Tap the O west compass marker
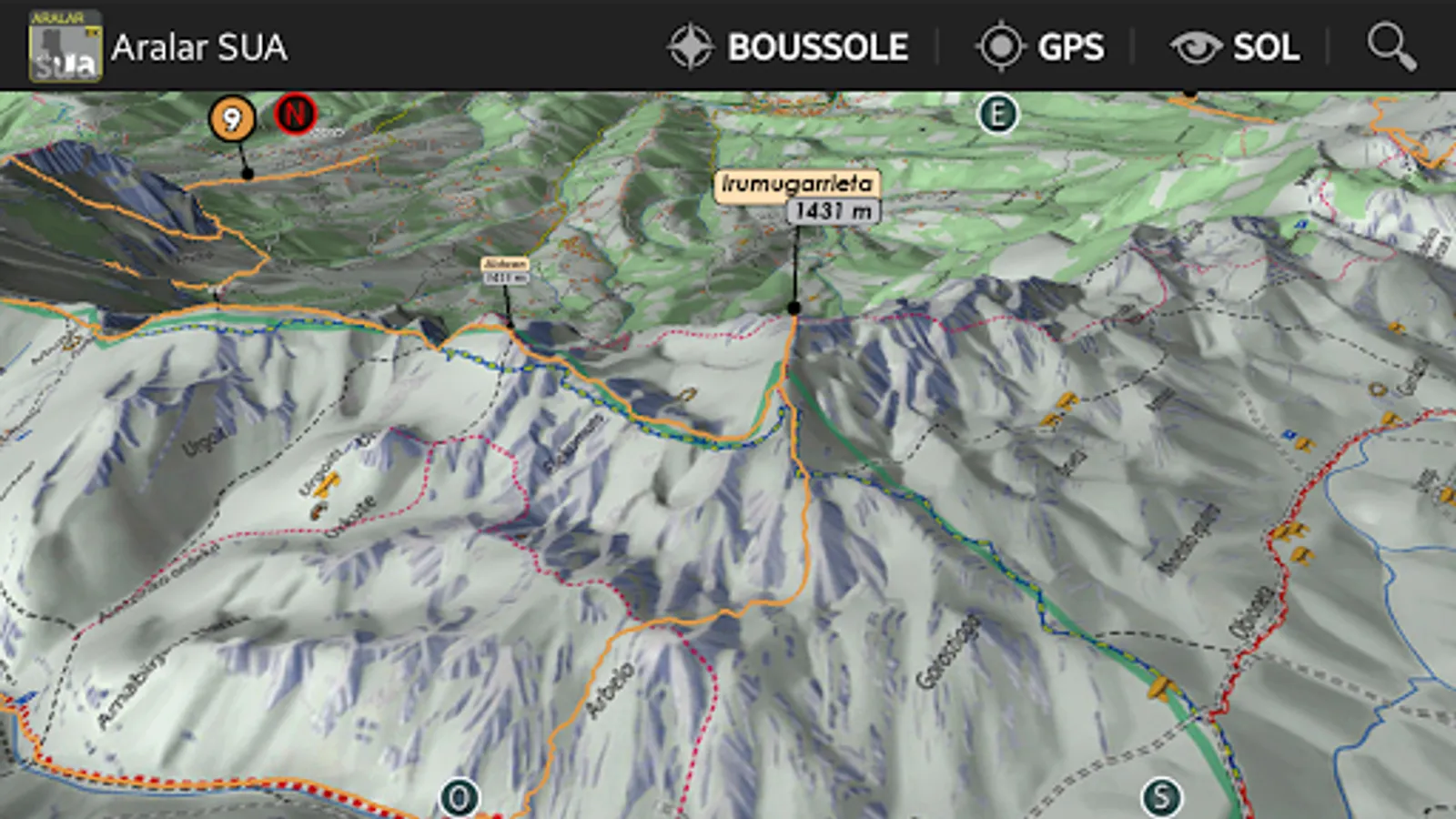 (x=460, y=798)
